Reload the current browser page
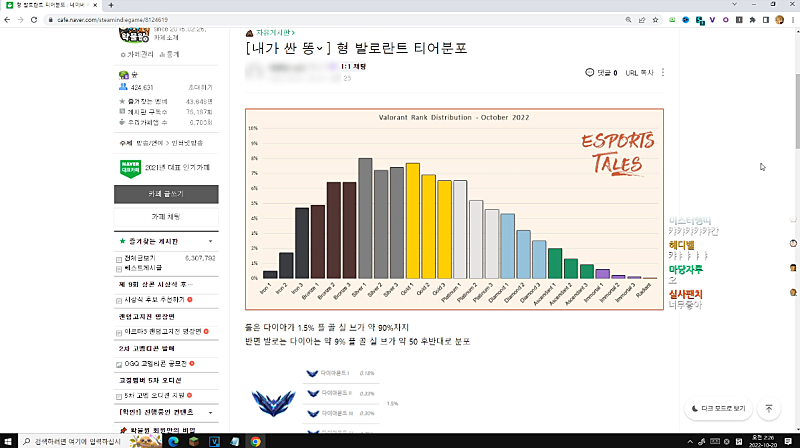This screenshot has width=800, height=448. 34,20
